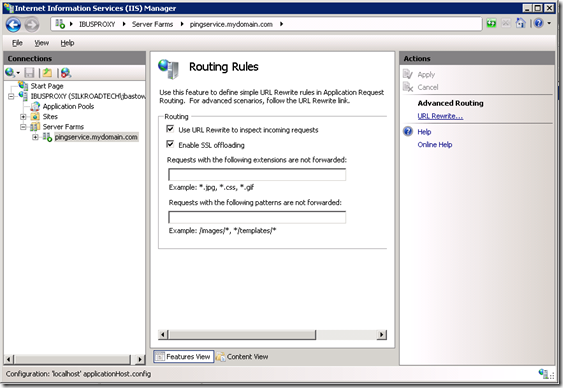This screenshot has height=388, width=563.
Task: Click the Up folder icon in the Connections toolbar
Action: pyautogui.click(x=47, y=73)
